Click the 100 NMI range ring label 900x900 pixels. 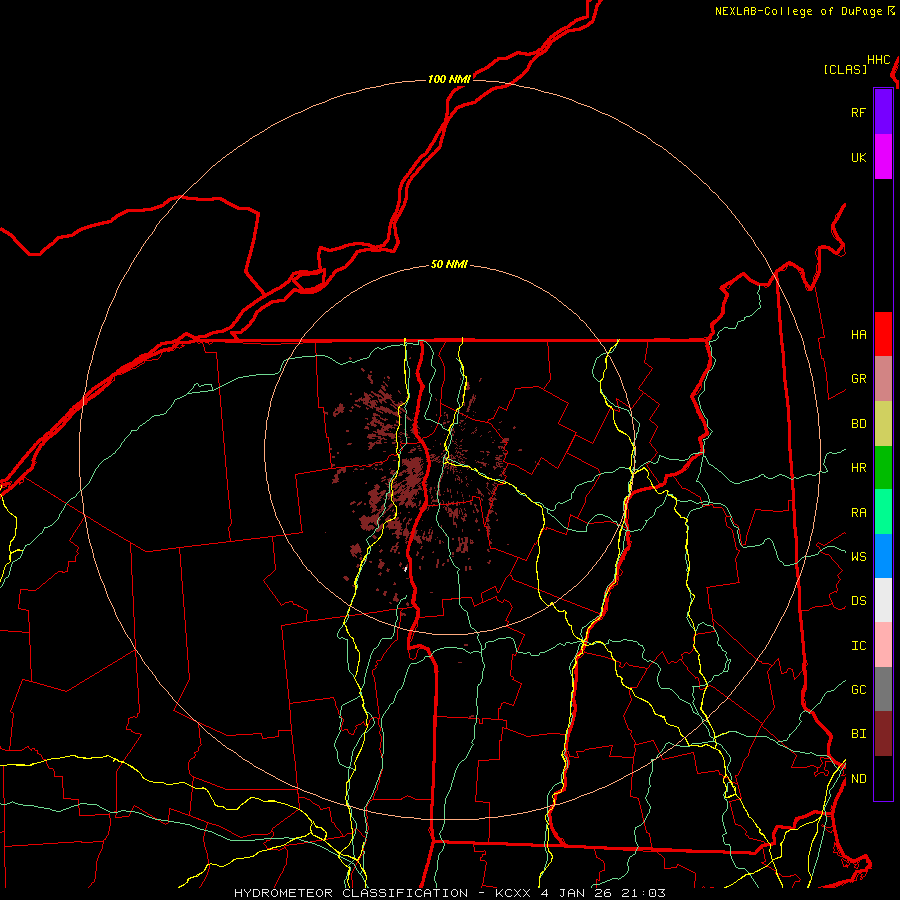449,79
